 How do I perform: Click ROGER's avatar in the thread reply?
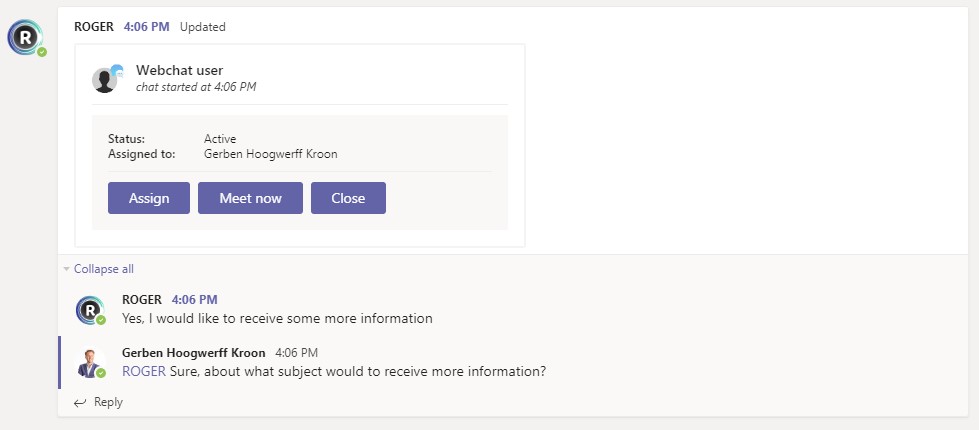pos(91,310)
